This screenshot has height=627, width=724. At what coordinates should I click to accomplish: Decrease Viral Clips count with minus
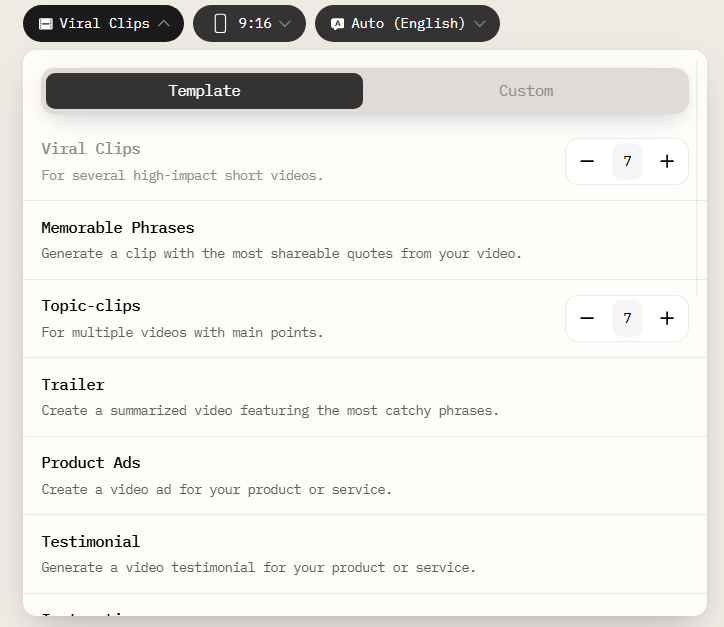coord(587,161)
